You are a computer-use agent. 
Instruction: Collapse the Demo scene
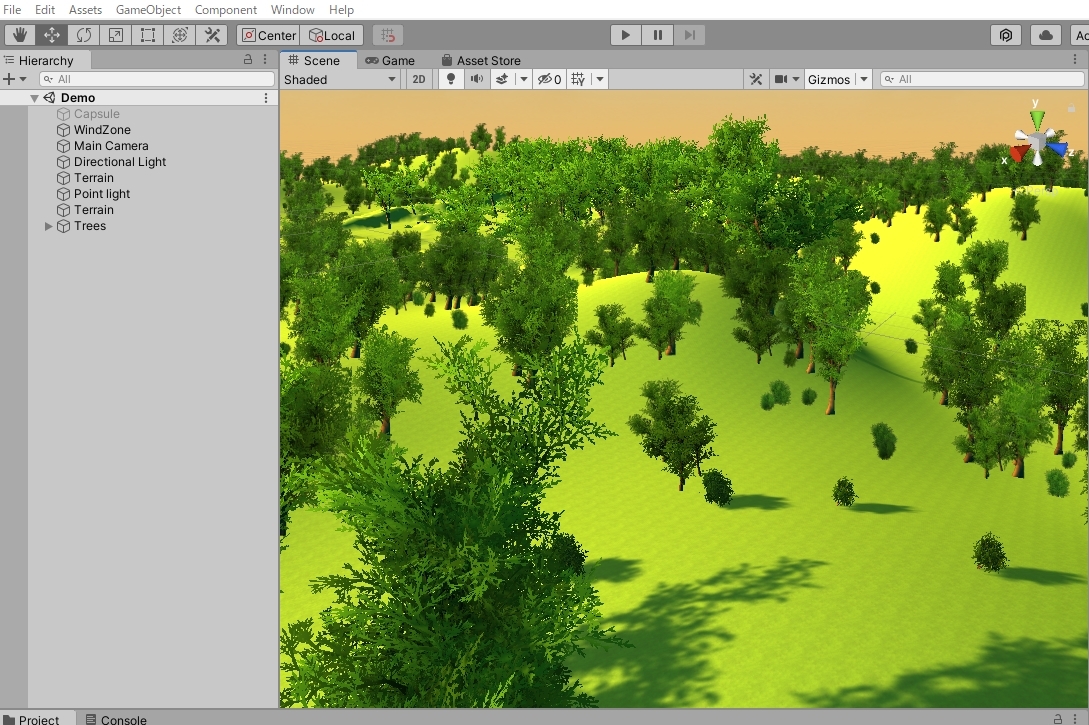[x=34, y=98]
